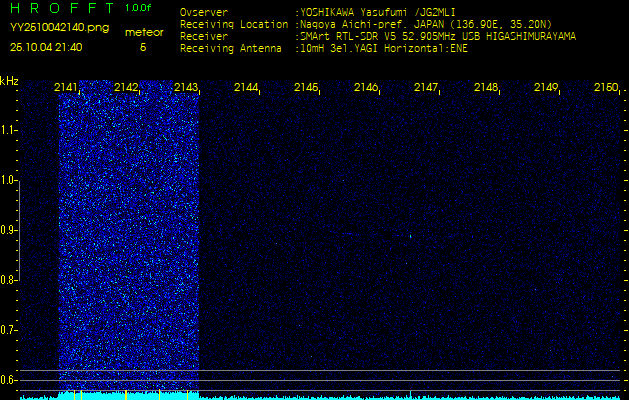Click the 0.8 kHz axis tick label

(8, 280)
